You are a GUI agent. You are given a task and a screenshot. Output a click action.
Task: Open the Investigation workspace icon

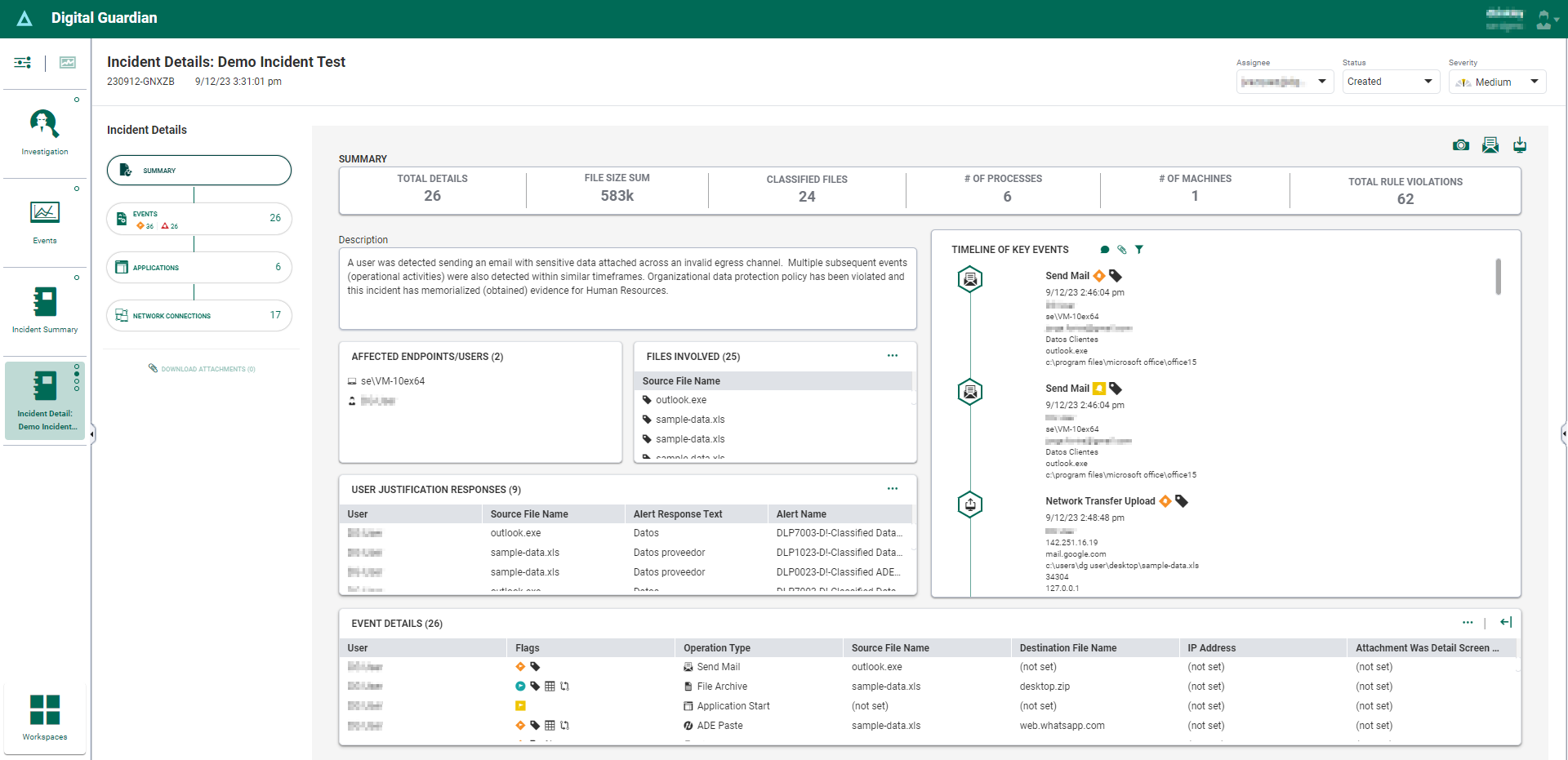(x=45, y=124)
